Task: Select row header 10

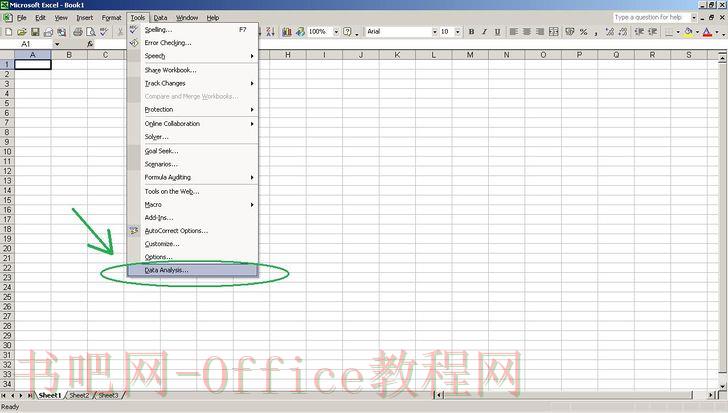Action: [7, 151]
